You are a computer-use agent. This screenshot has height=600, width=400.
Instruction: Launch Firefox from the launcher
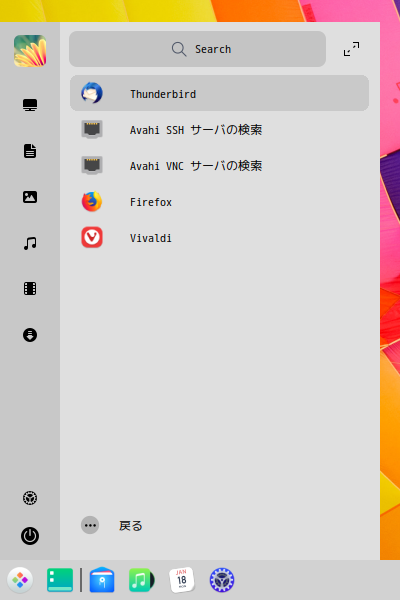[x=219, y=202]
